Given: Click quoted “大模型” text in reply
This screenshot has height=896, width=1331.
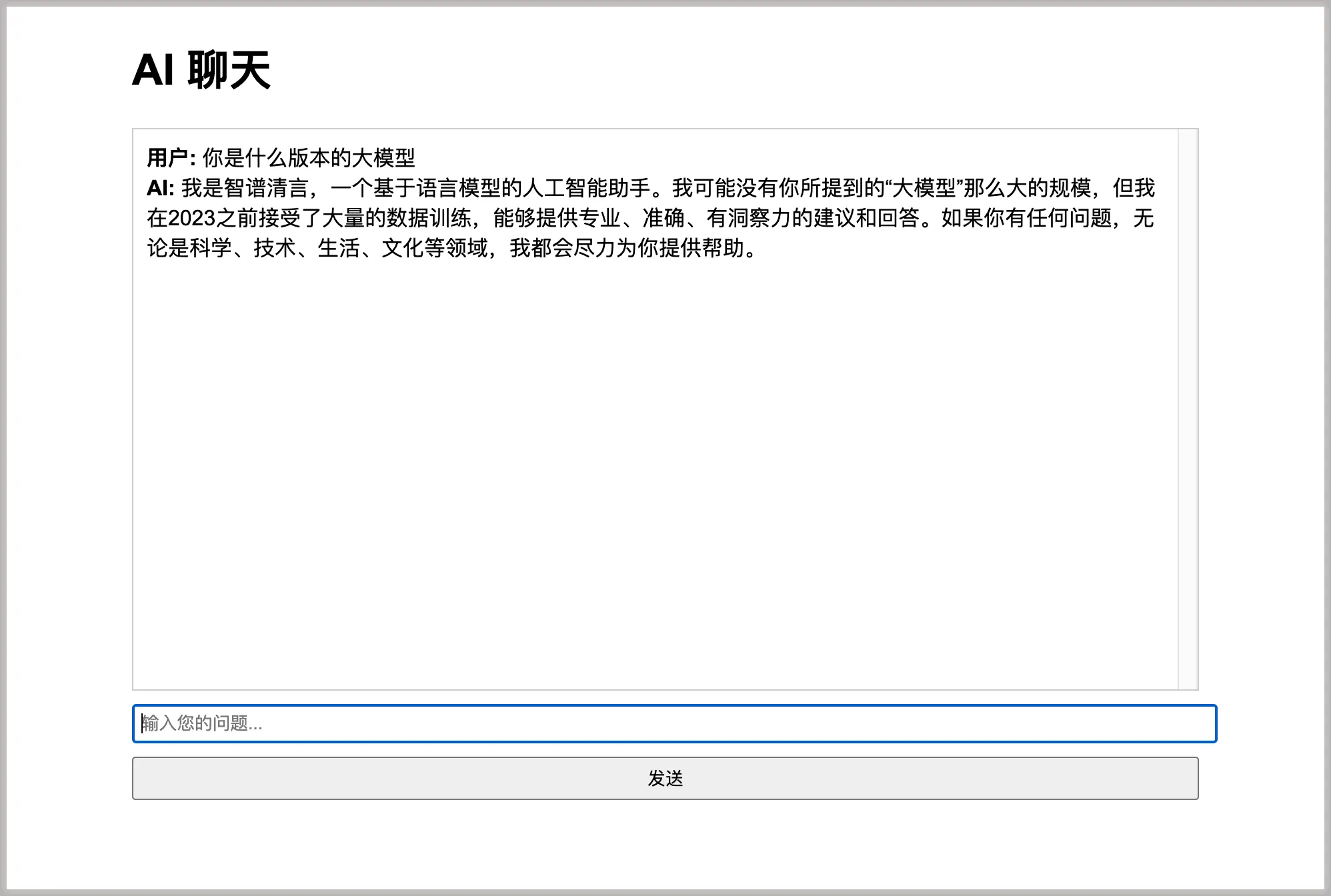Looking at the screenshot, I should (924, 188).
